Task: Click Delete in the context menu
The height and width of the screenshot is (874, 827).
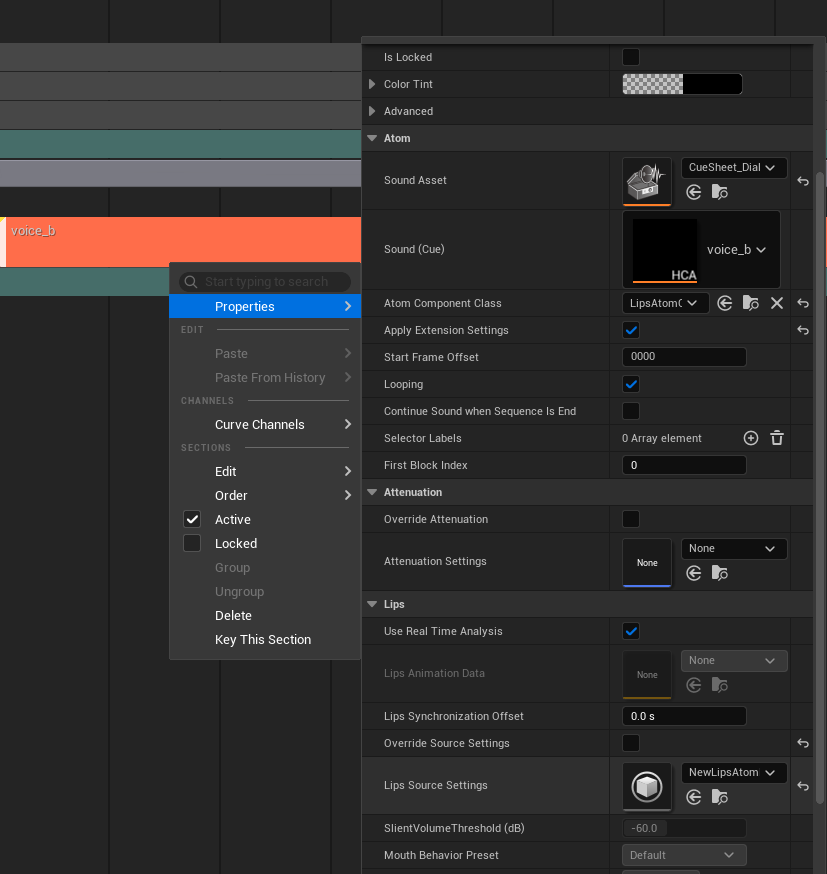Action: coord(233,616)
